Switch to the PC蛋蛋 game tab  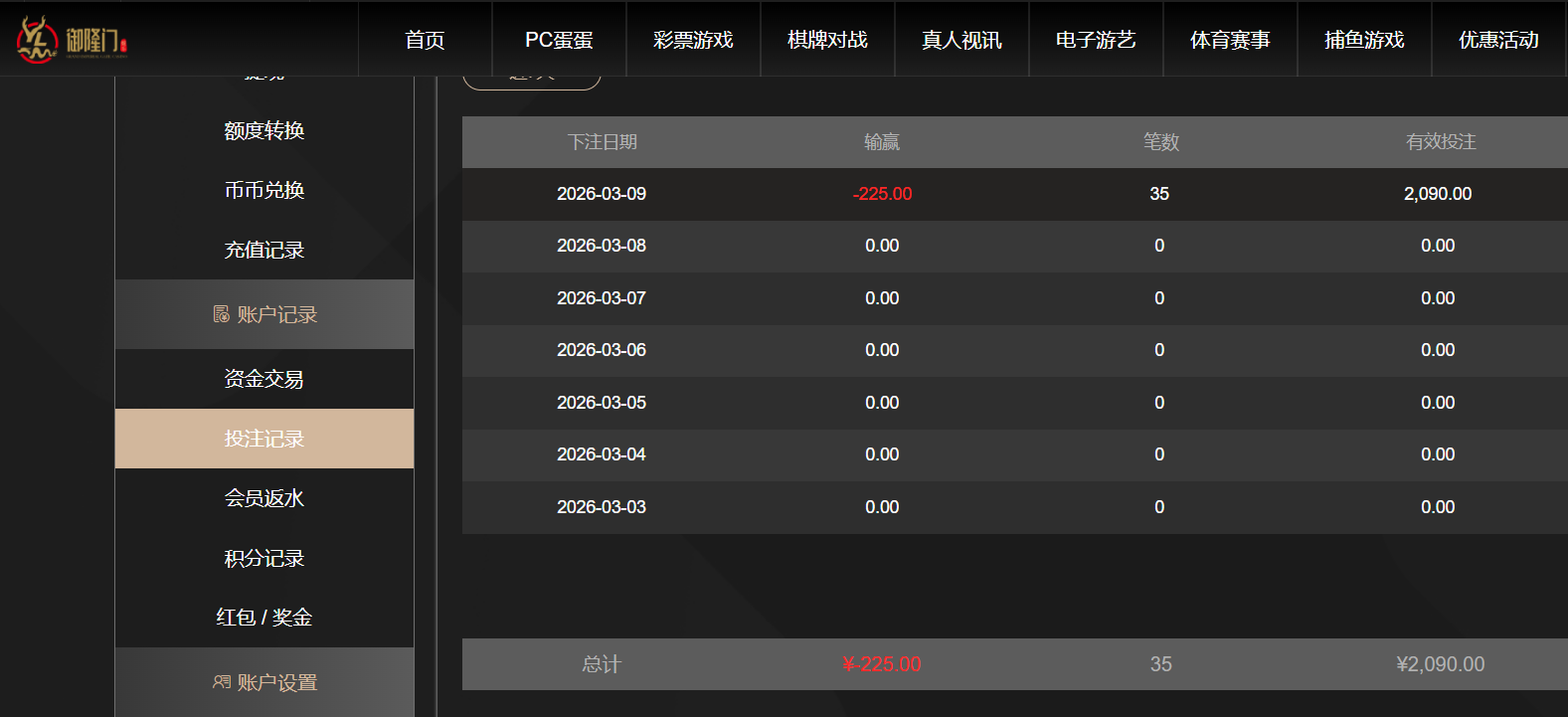tap(558, 39)
